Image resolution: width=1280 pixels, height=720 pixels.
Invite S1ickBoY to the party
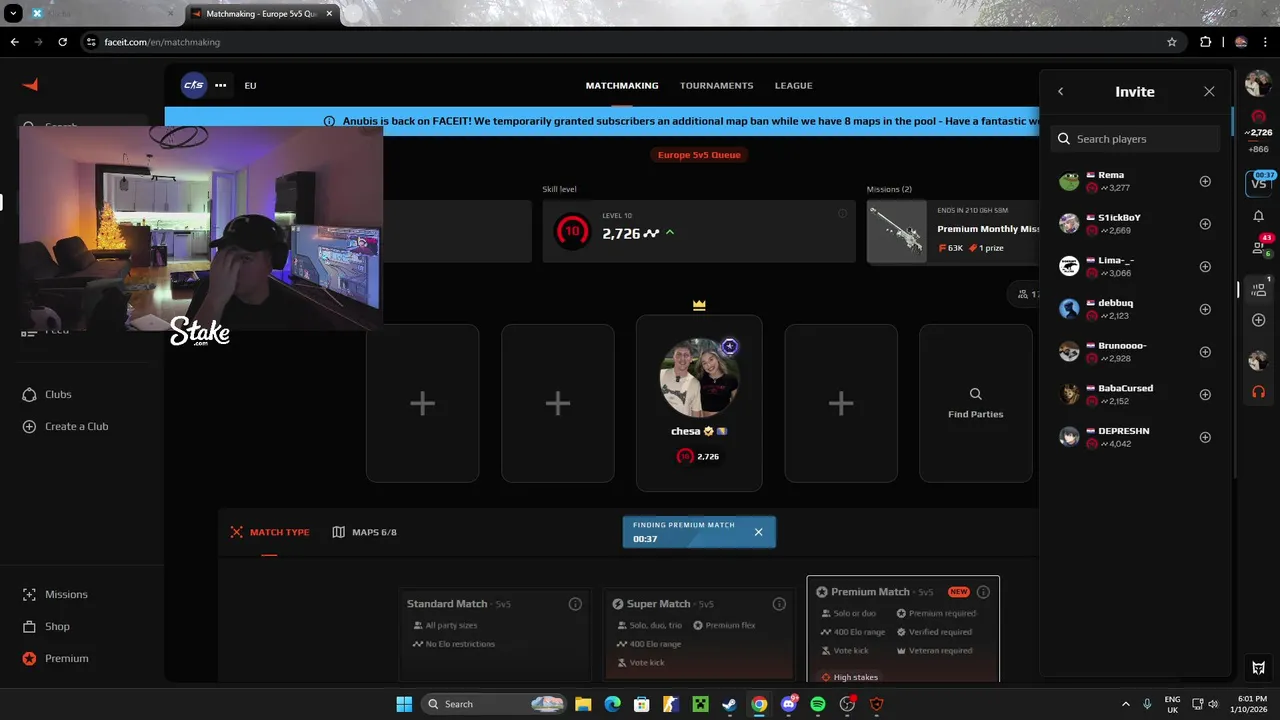[x=1205, y=224]
